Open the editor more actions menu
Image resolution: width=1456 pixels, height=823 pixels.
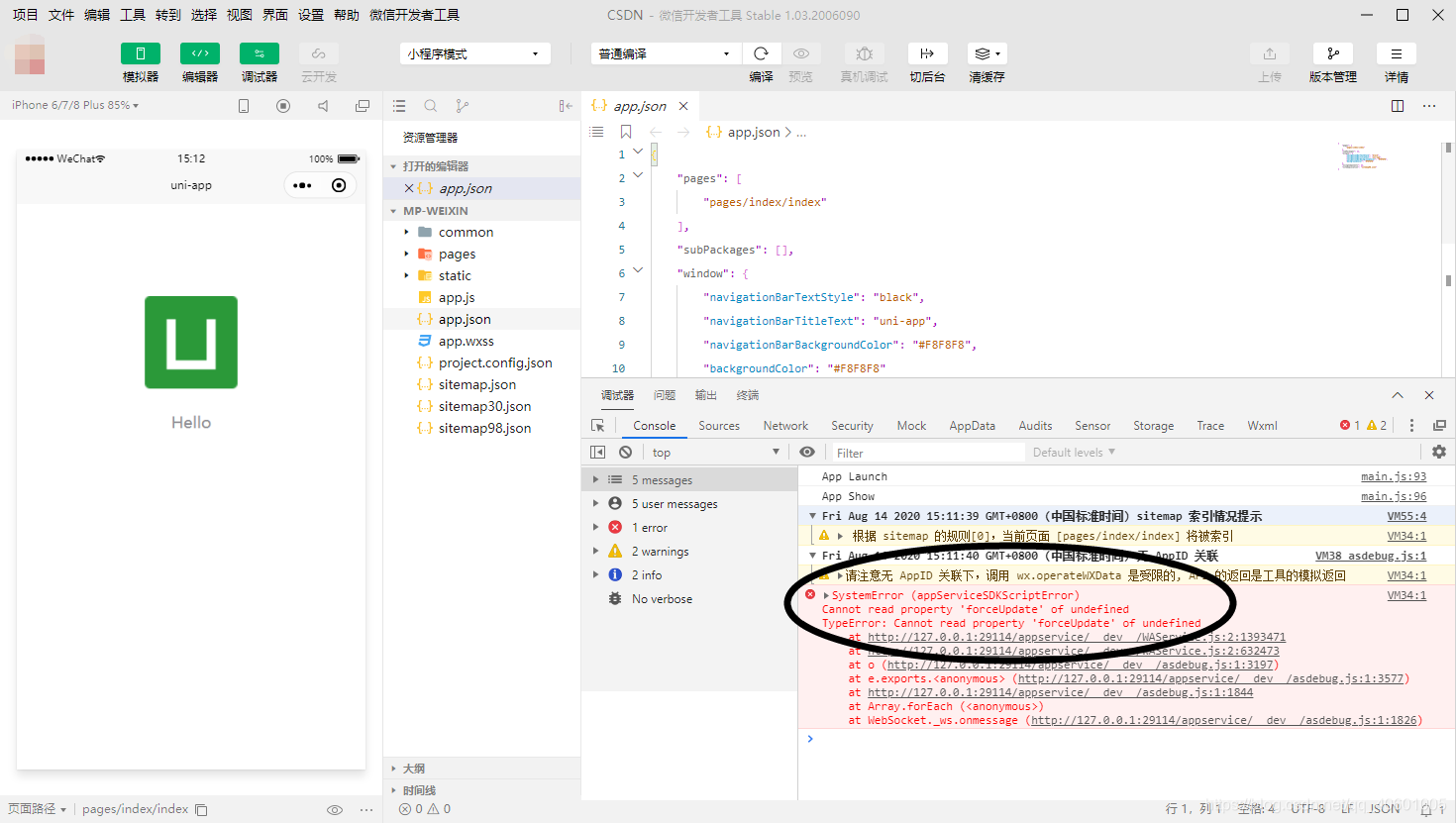coord(1429,106)
